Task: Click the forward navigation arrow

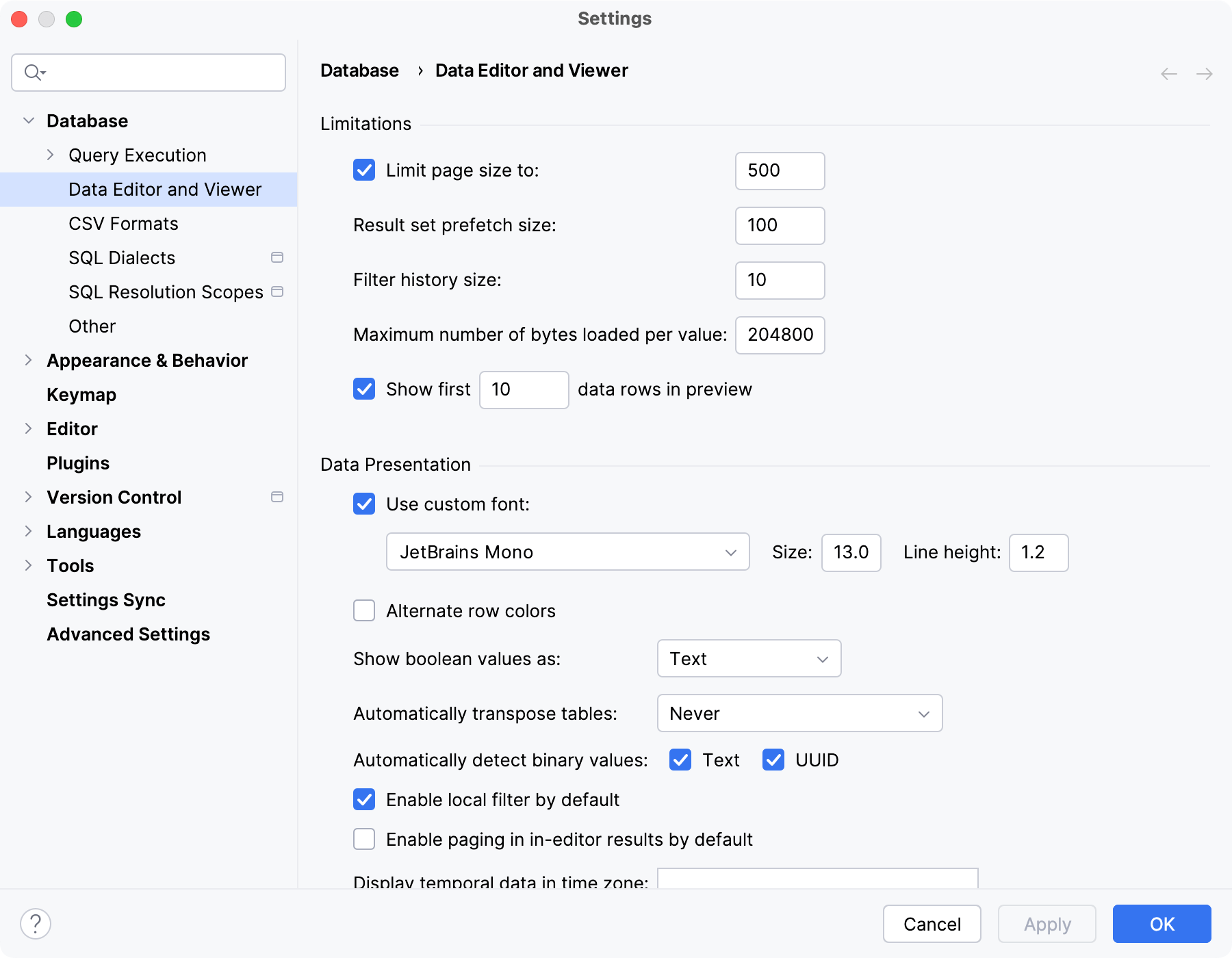Action: click(1205, 73)
